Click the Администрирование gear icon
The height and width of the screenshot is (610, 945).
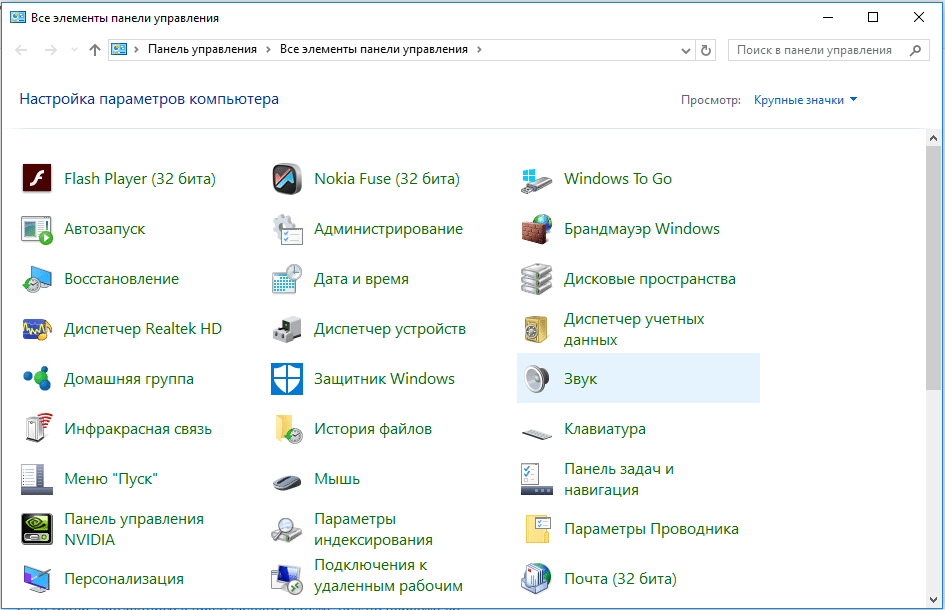[287, 230]
